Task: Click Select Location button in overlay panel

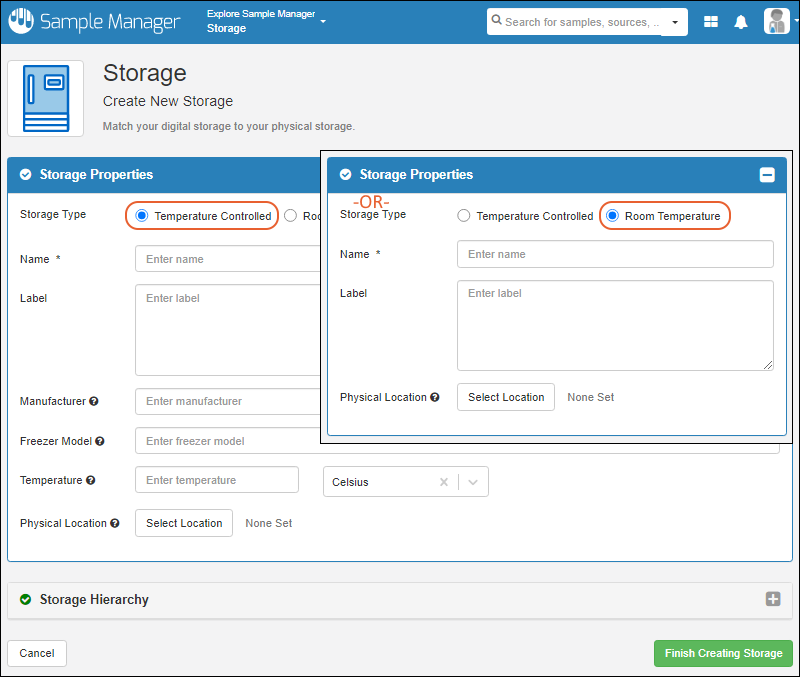Action: pyautogui.click(x=506, y=397)
